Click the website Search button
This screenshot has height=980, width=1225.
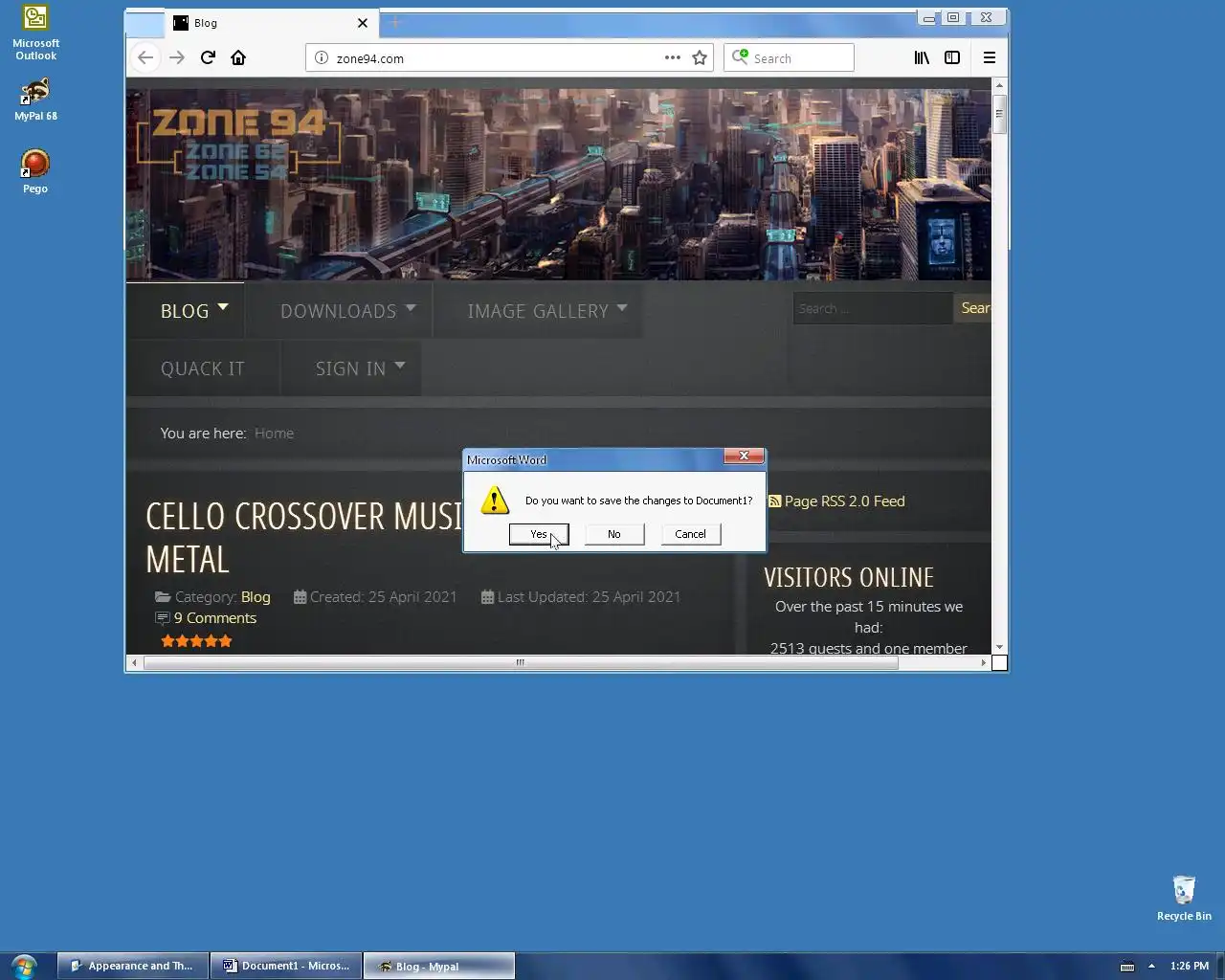coord(973,308)
